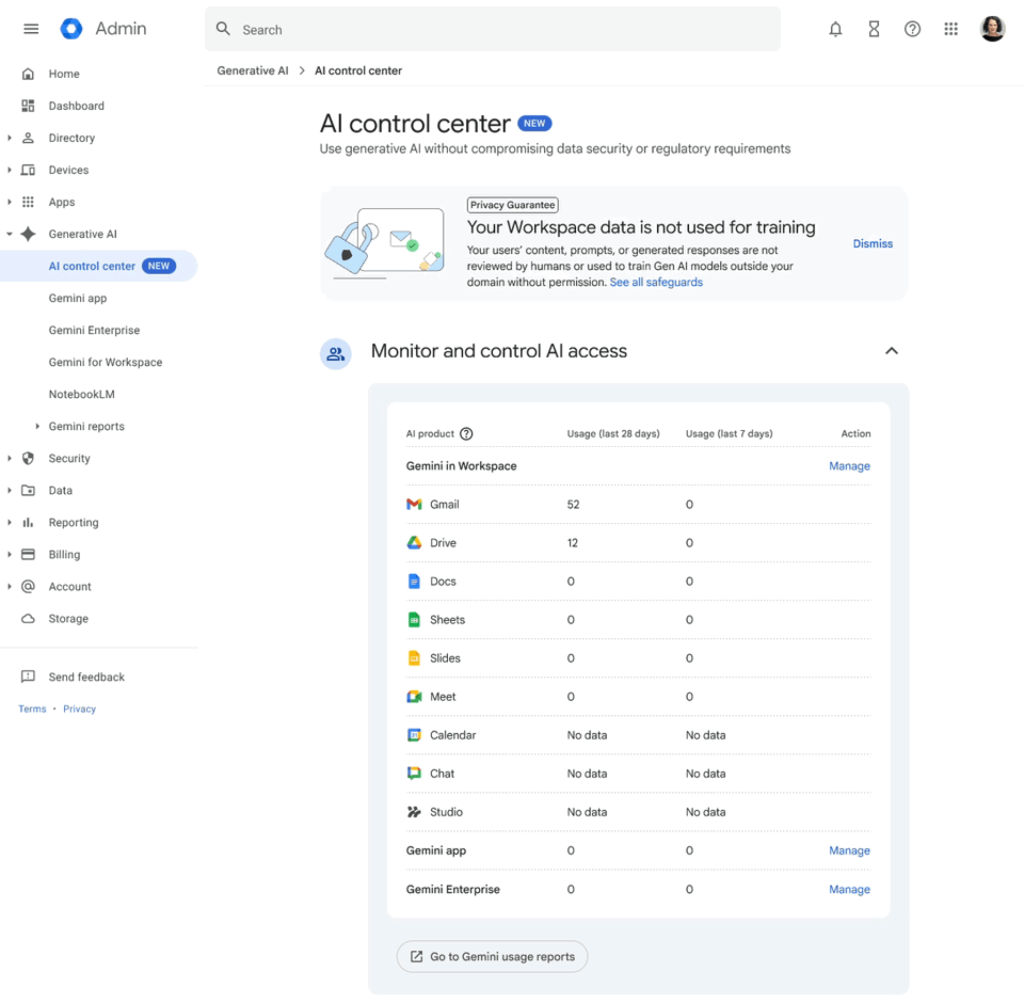The height and width of the screenshot is (1003, 1024).
Task: Open the help question mark icon
Action: [912, 29]
